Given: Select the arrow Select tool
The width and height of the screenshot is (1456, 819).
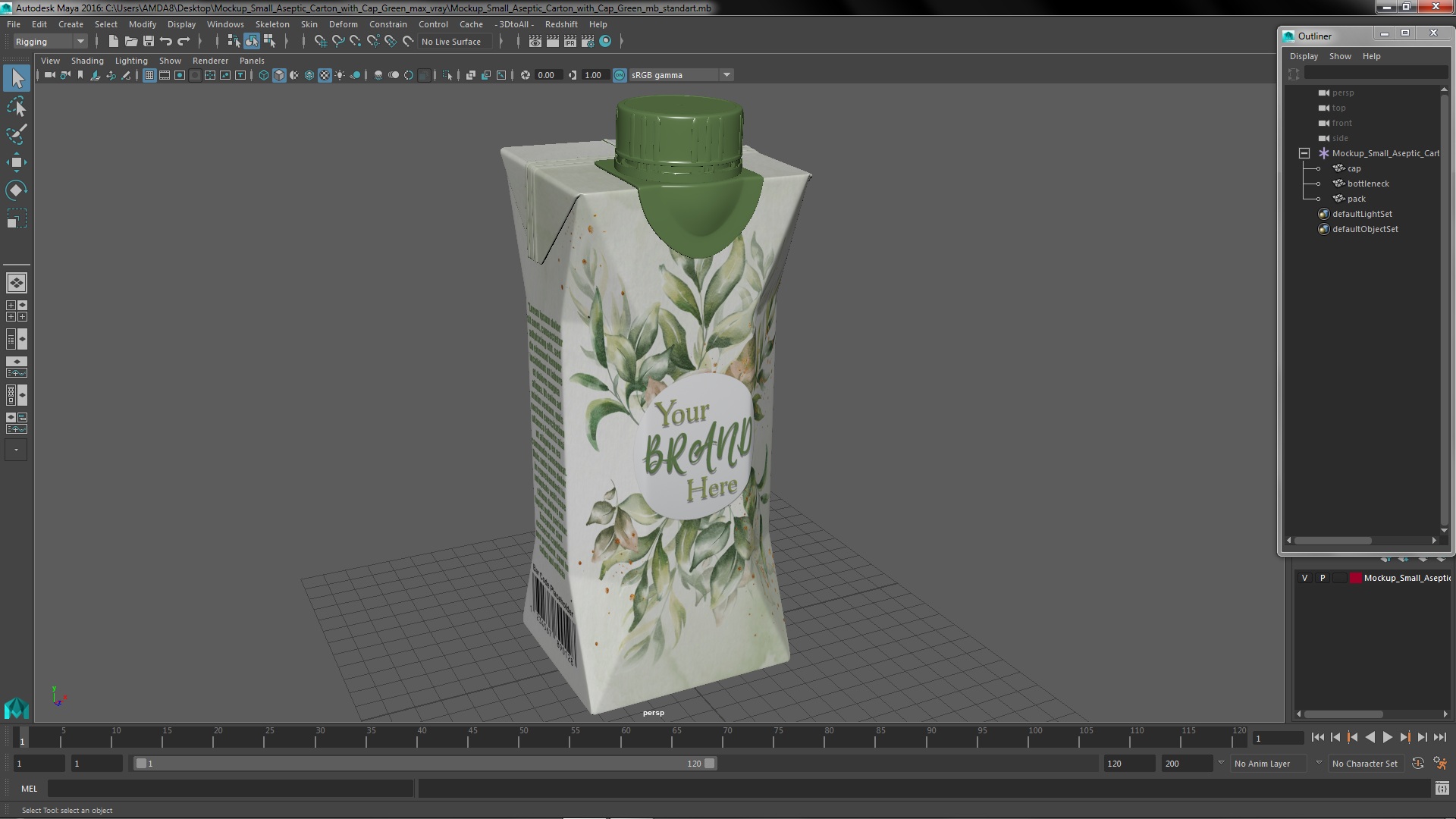Looking at the screenshot, I should (17, 78).
